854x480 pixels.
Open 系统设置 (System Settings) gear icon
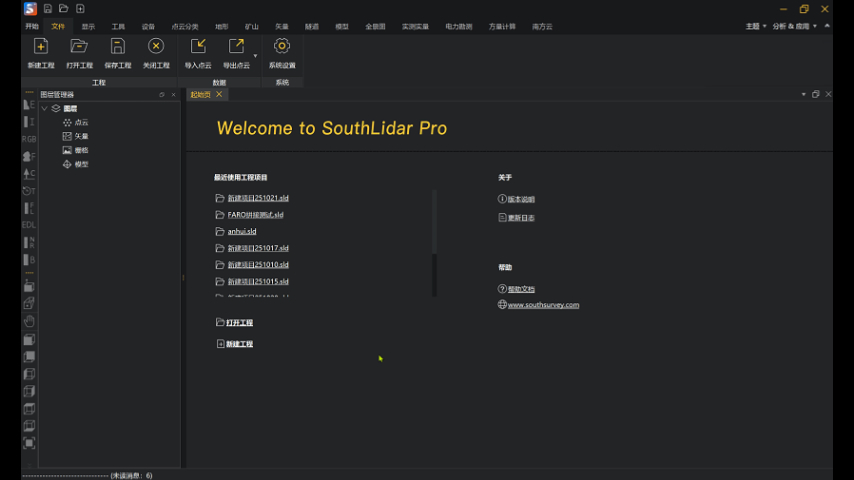pos(282,47)
